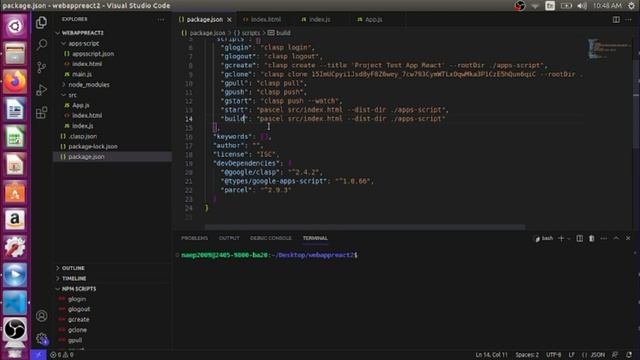Expand the OUTLINE section
Viewport: 640px width, 360px height.
click(73, 268)
